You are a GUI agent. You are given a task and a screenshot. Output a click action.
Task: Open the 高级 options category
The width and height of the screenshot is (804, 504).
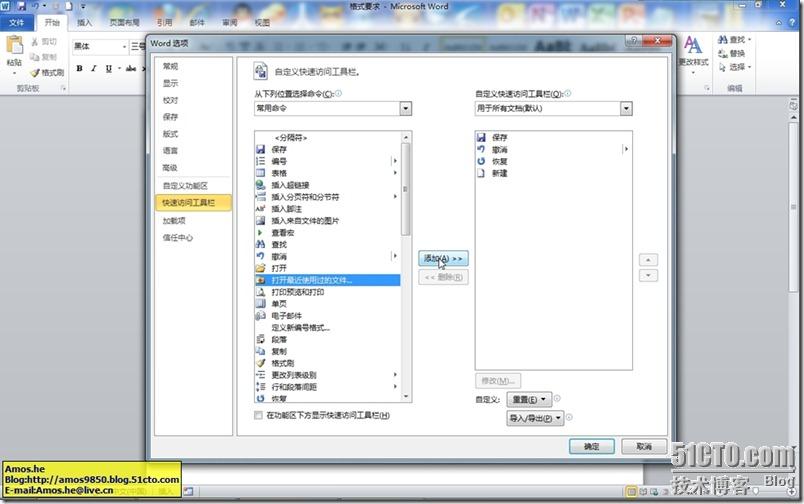click(193, 168)
